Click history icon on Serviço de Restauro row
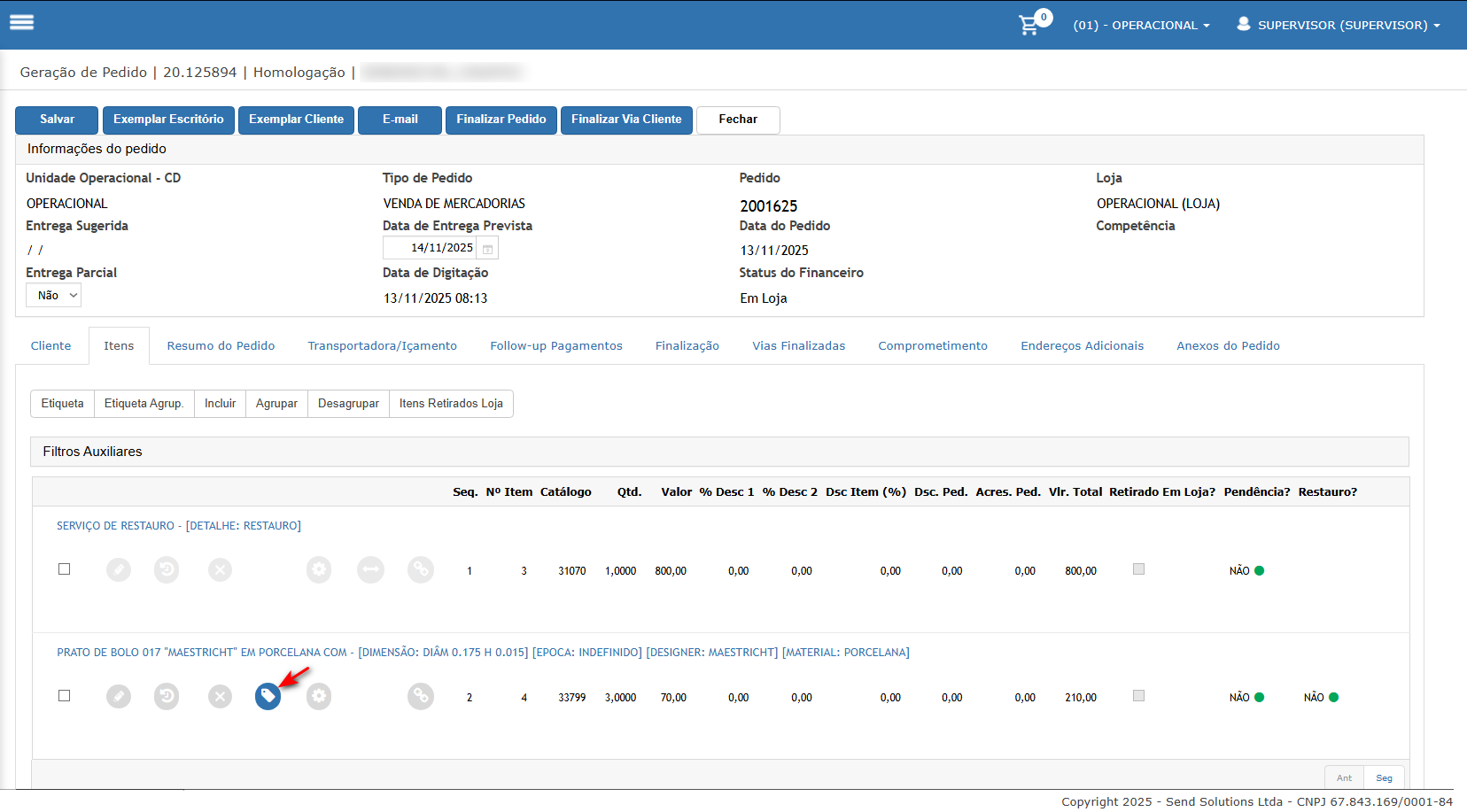 coord(167,570)
